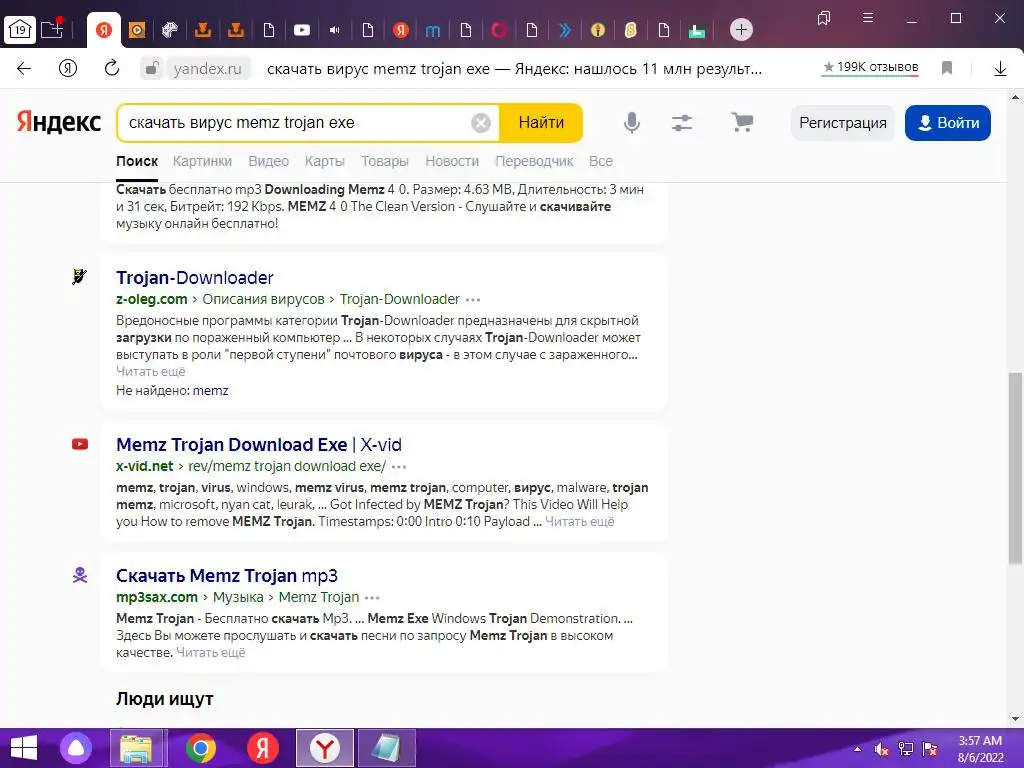The width and height of the screenshot is (1024, 768).
Task: Click the Яндекс logo
Action: [59, 122]
